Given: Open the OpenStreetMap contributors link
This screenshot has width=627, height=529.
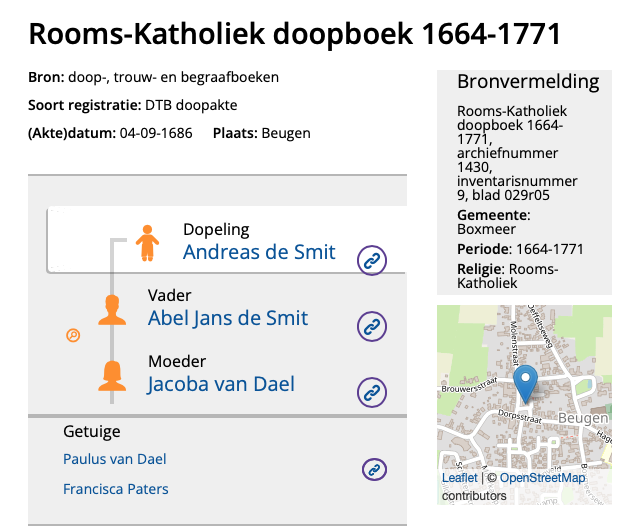Looking at the screenshot, I should point(542,478).
